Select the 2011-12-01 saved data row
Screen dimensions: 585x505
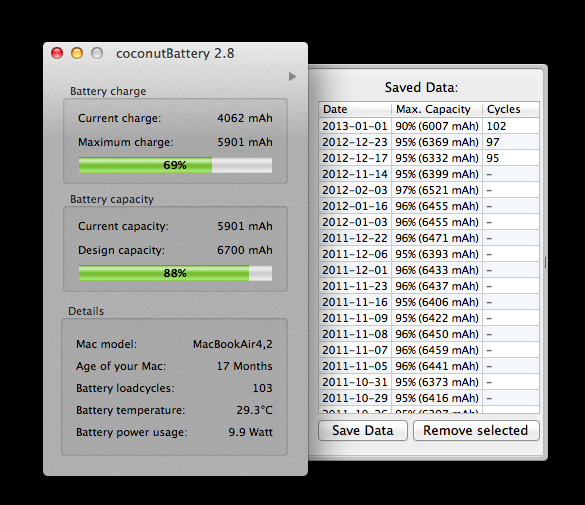pos(429,270)
